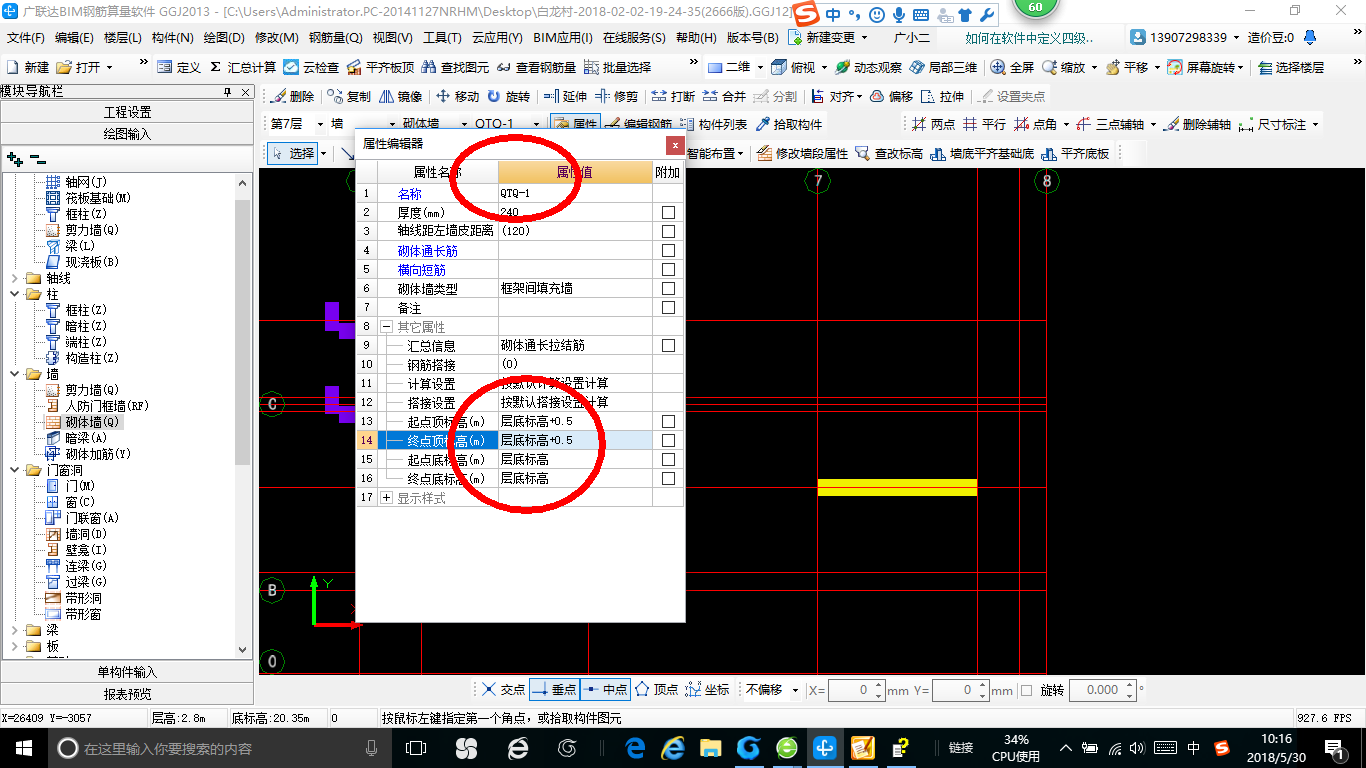Select the 复制 copy tool
Screen dimensions: 1366x768
(x=348, y=96)
